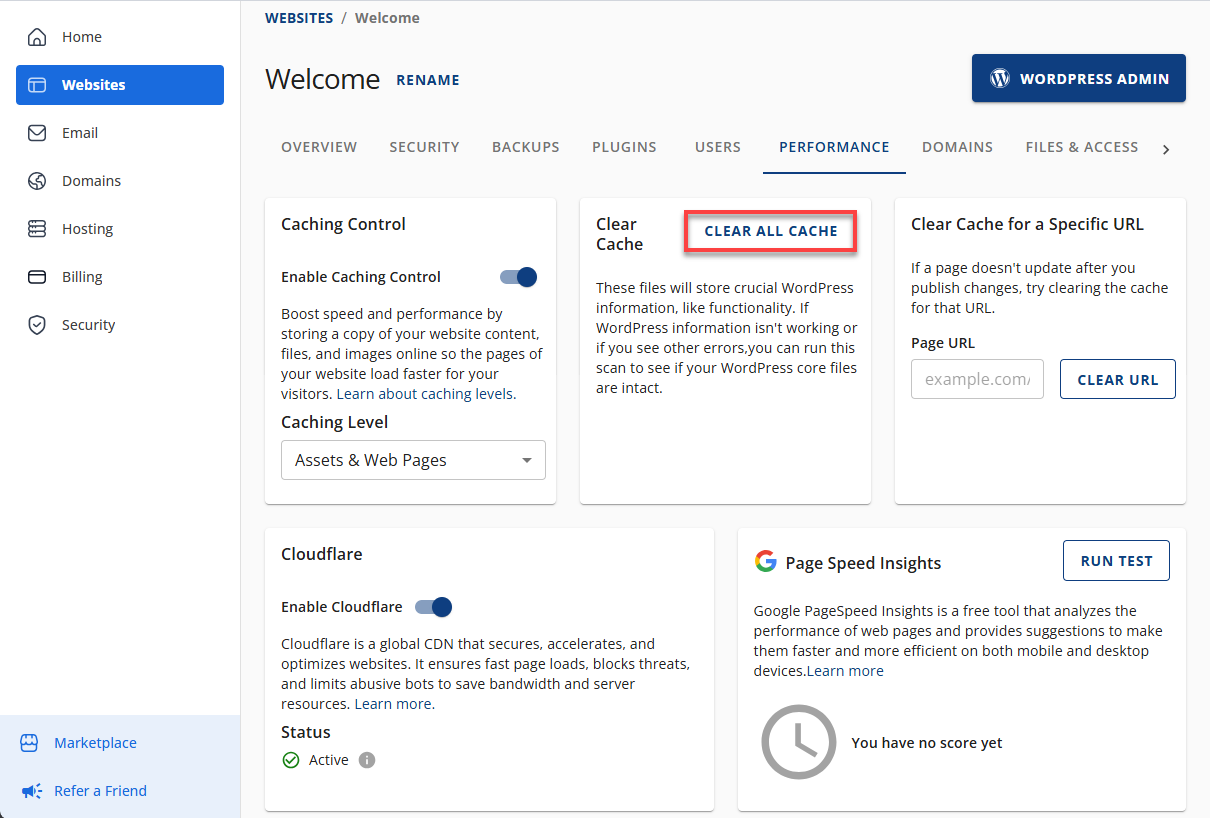Click the Run Test button
Image resolution: width=1210 pixels, height=818 pixels.
point(1116,561)
